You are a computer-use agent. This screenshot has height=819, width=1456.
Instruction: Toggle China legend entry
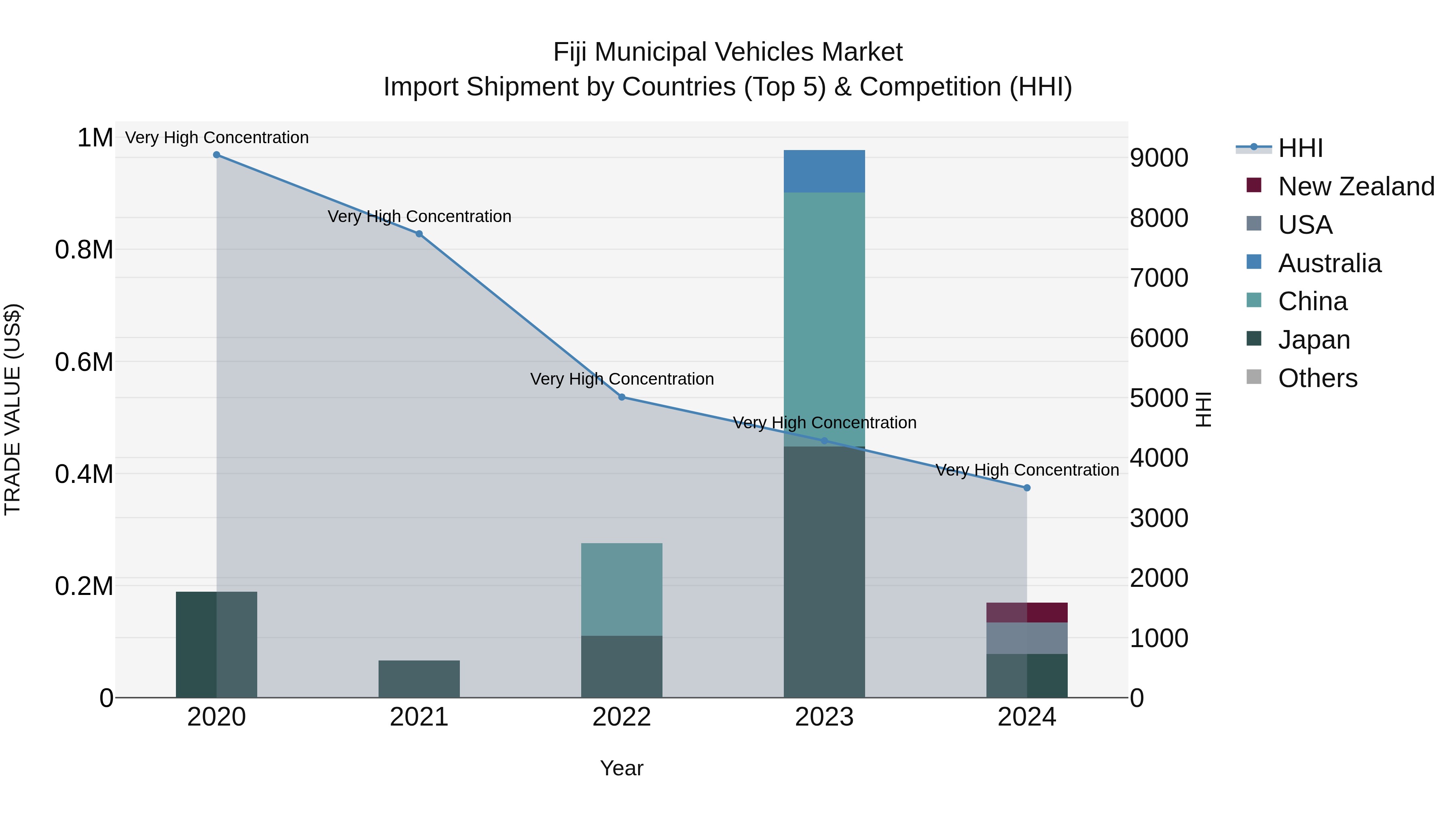pos(1297,301)
